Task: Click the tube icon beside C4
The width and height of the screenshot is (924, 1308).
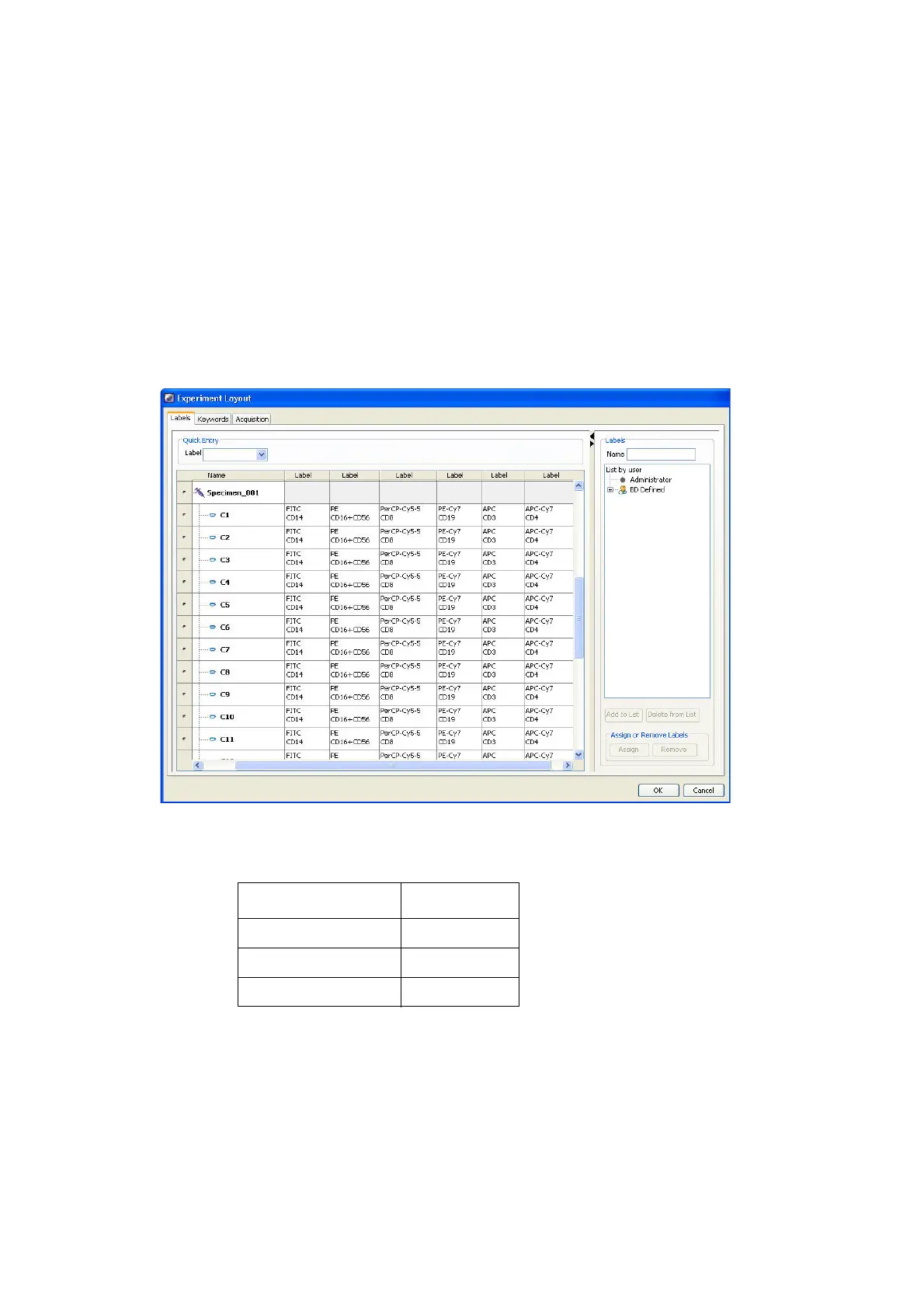Action: pyautogui.click(x=213, y=583)
